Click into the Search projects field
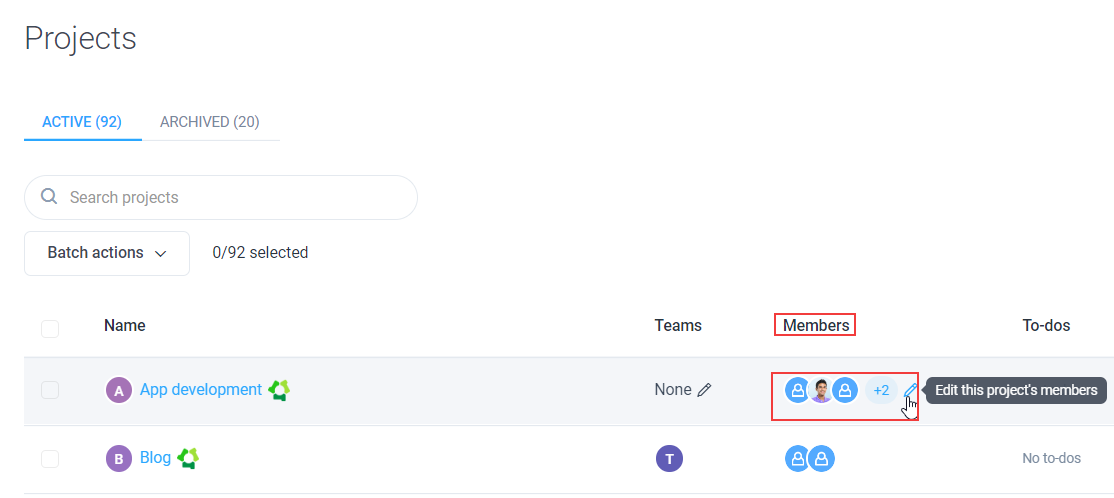Image resolution: width=1114 pixels, height=498 pixels. pyautogui.click(x=221, y=197)
